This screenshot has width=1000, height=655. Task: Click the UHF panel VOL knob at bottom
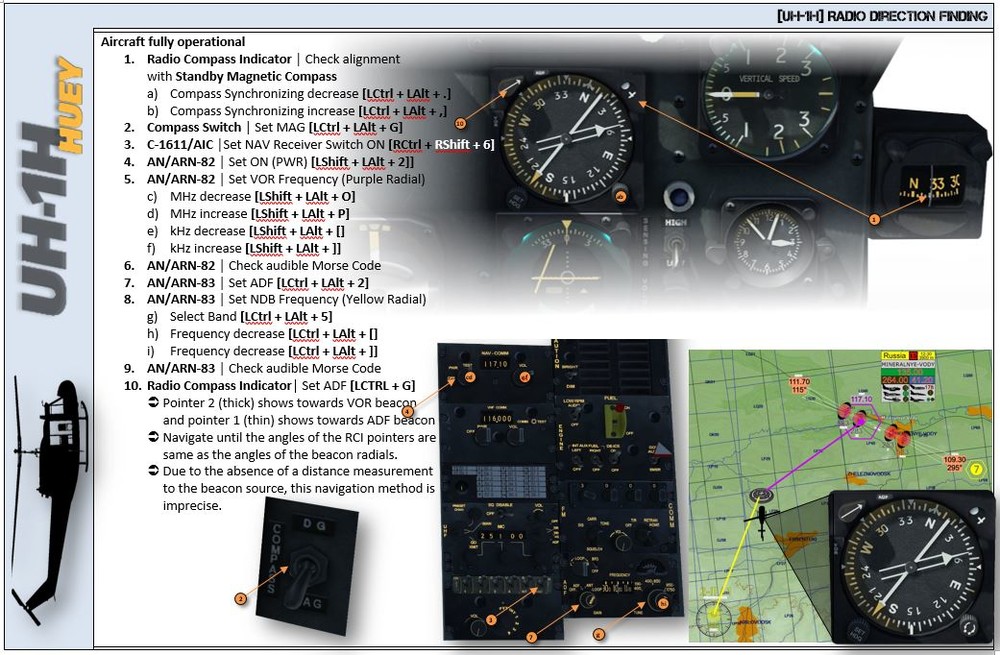click(x=476, y=626)
